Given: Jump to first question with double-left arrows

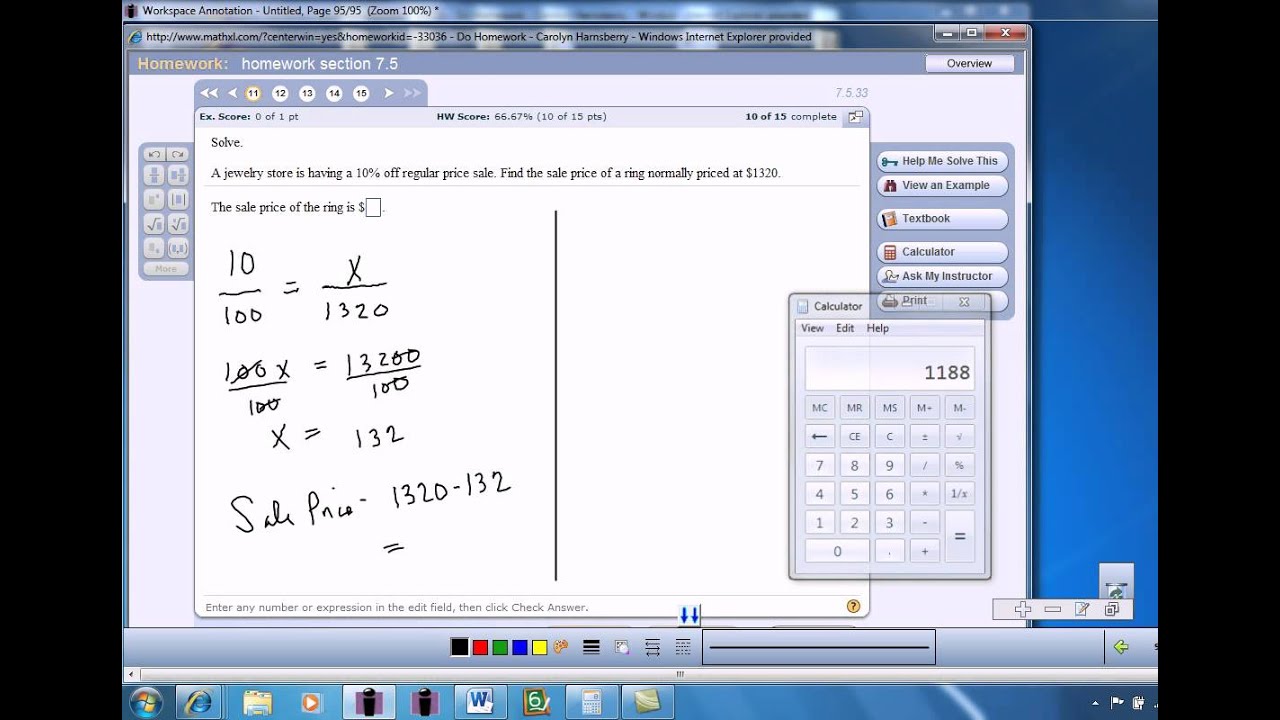Looking at the screenshot, I should tap(208, 93).
